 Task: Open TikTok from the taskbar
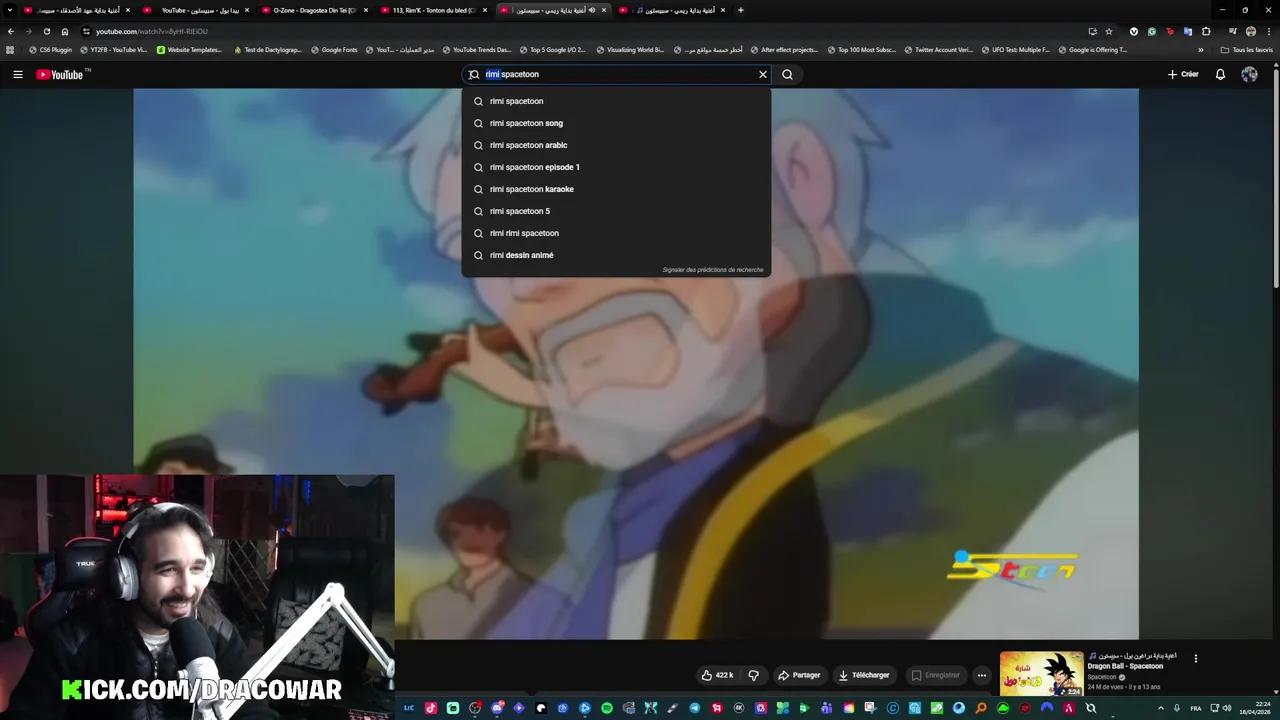[x=431, y=708]
